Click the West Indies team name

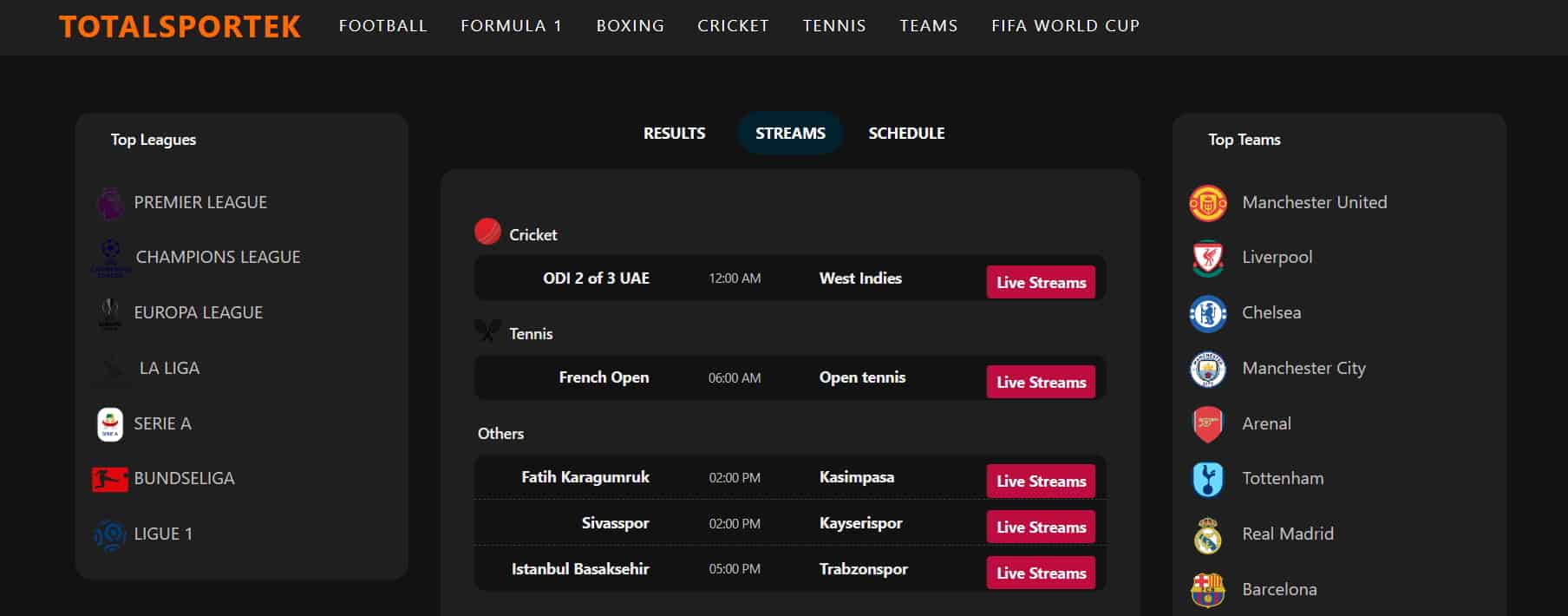tap(860, 279)
